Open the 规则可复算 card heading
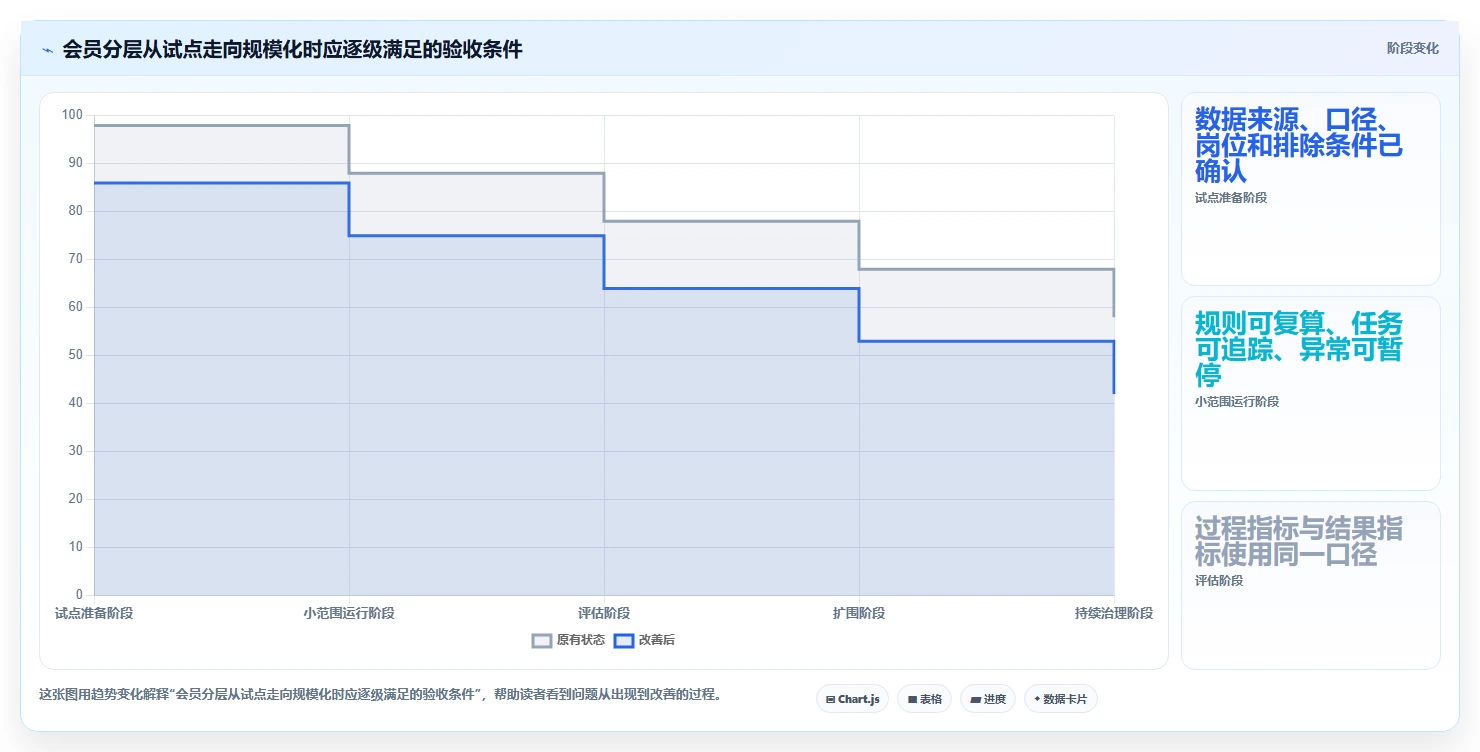This screenshot has width=1480, height=752. pos(1299,349)
